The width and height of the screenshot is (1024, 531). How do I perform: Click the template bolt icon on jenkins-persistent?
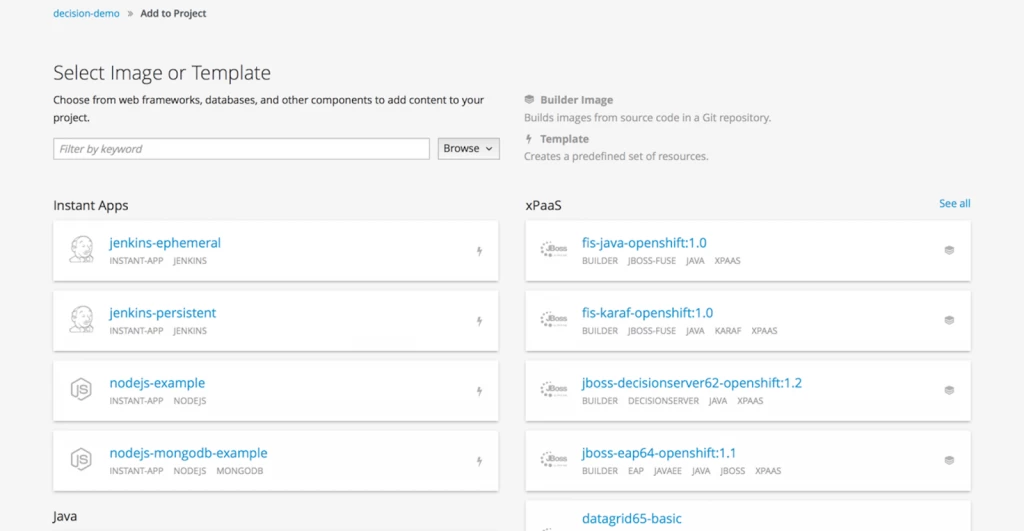tap(479, 321)
